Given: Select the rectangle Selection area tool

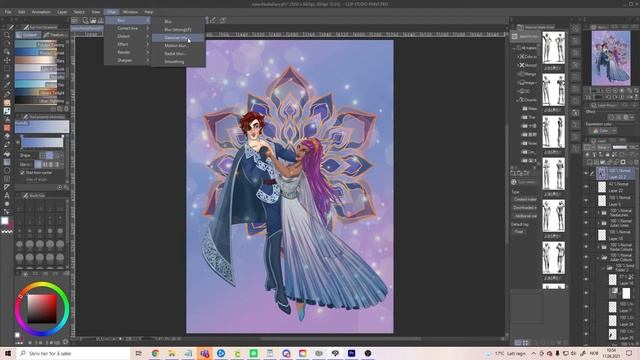Looking at the screenshot, I should point(7,69).
